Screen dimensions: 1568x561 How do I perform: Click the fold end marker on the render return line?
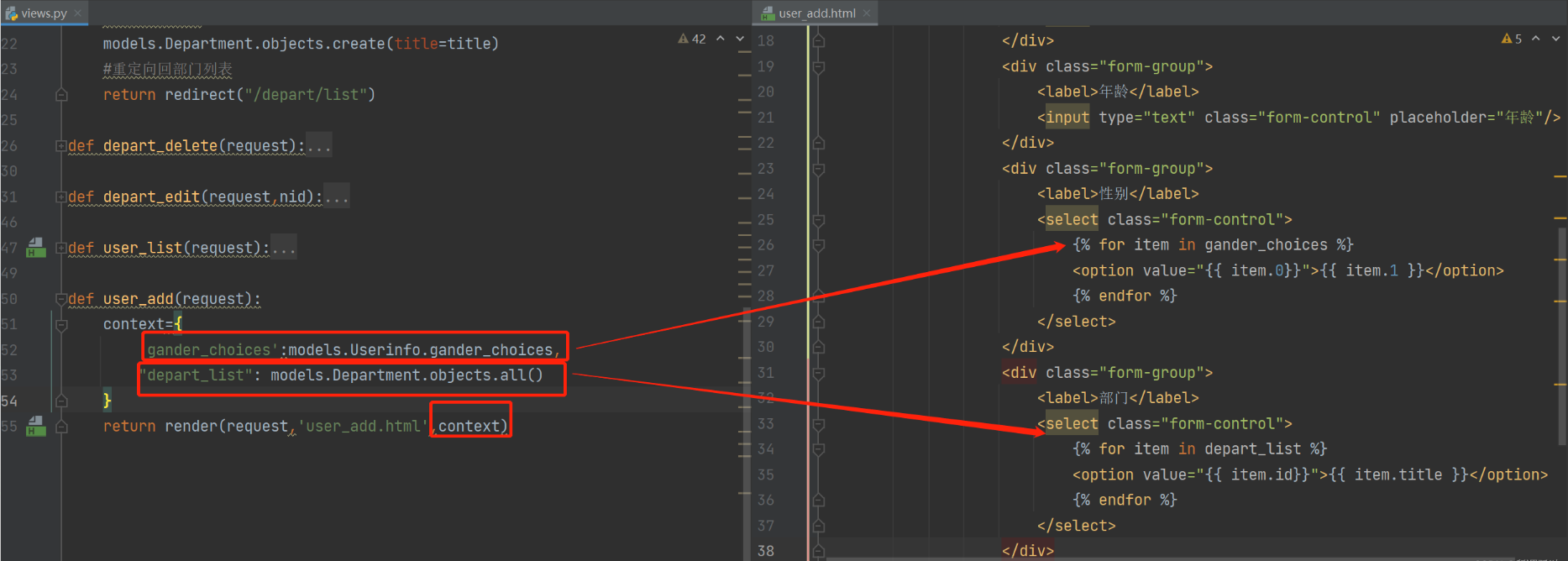point(61,426)
